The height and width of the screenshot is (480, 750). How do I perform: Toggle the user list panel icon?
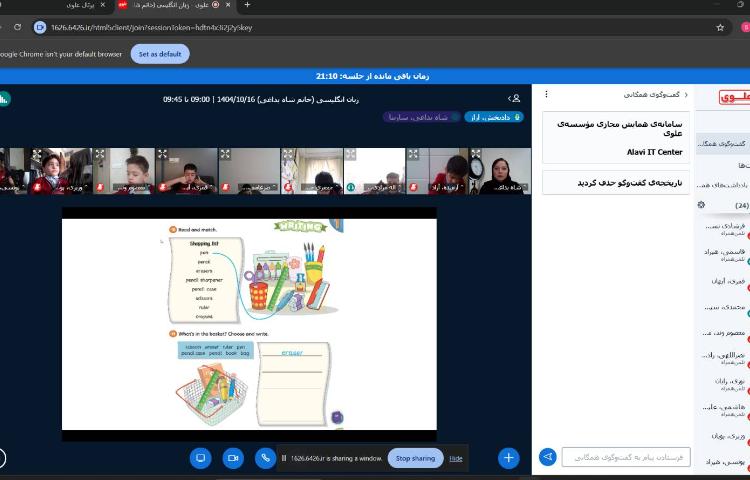click(x=515, y=98)
